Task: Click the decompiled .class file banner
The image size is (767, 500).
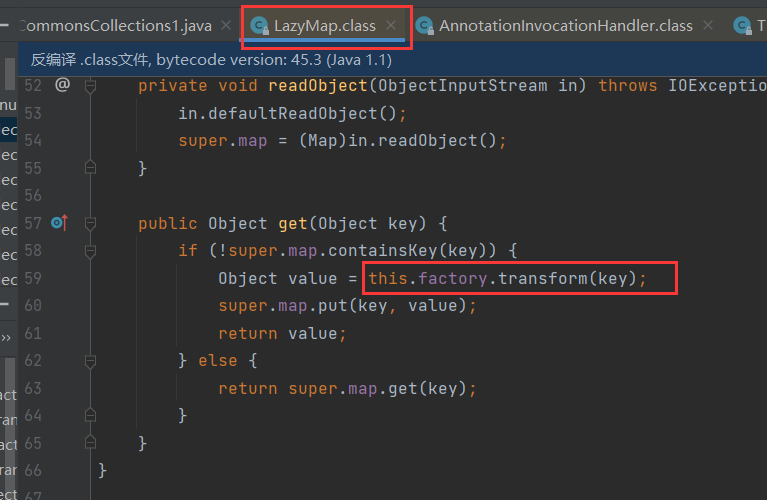Action: coord(392,60)
